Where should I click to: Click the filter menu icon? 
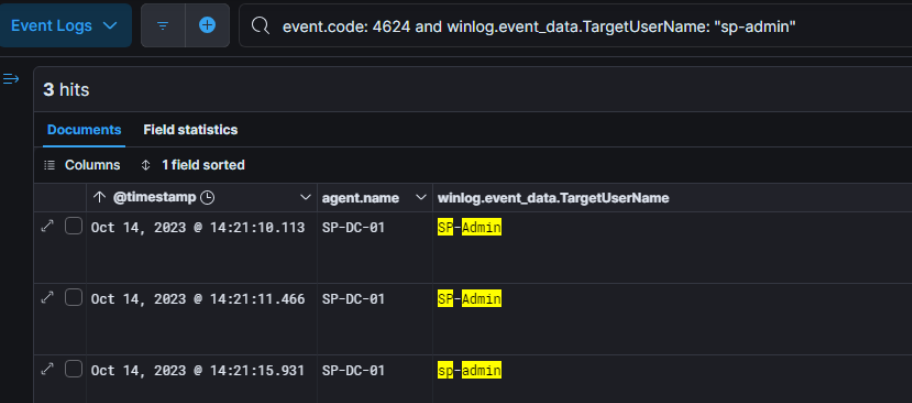[163, 26]
